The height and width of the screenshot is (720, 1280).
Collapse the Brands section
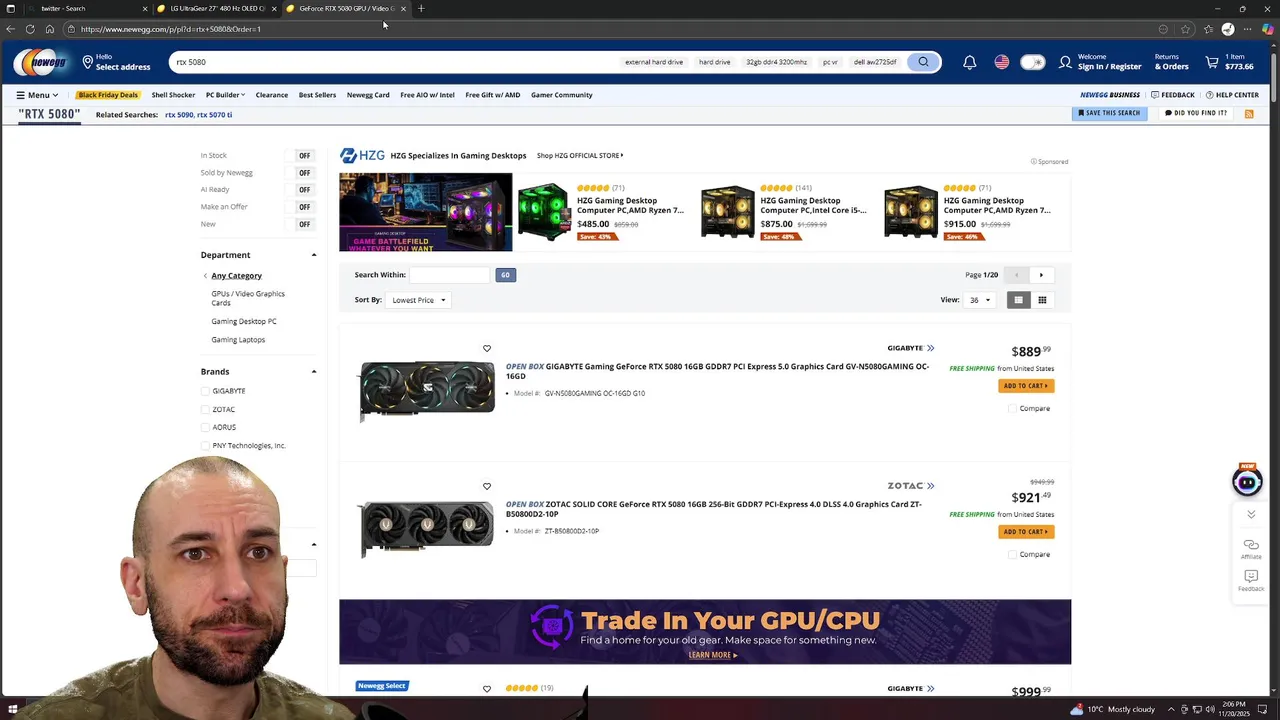313,372
